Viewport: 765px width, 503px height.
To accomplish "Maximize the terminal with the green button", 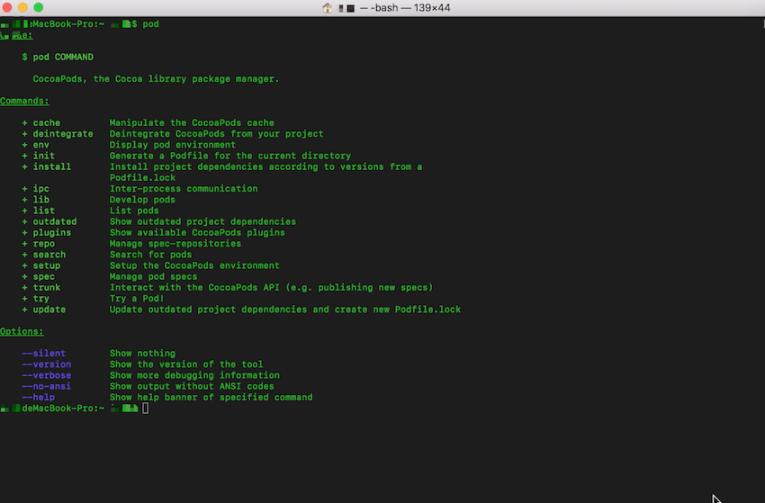I will [39, 8].
